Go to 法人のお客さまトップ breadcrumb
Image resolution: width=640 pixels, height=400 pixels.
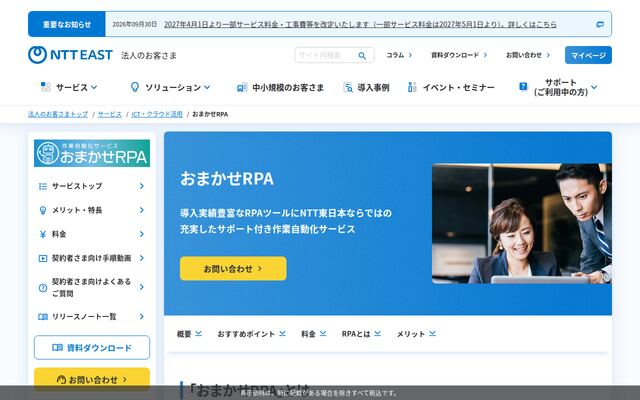58,114
